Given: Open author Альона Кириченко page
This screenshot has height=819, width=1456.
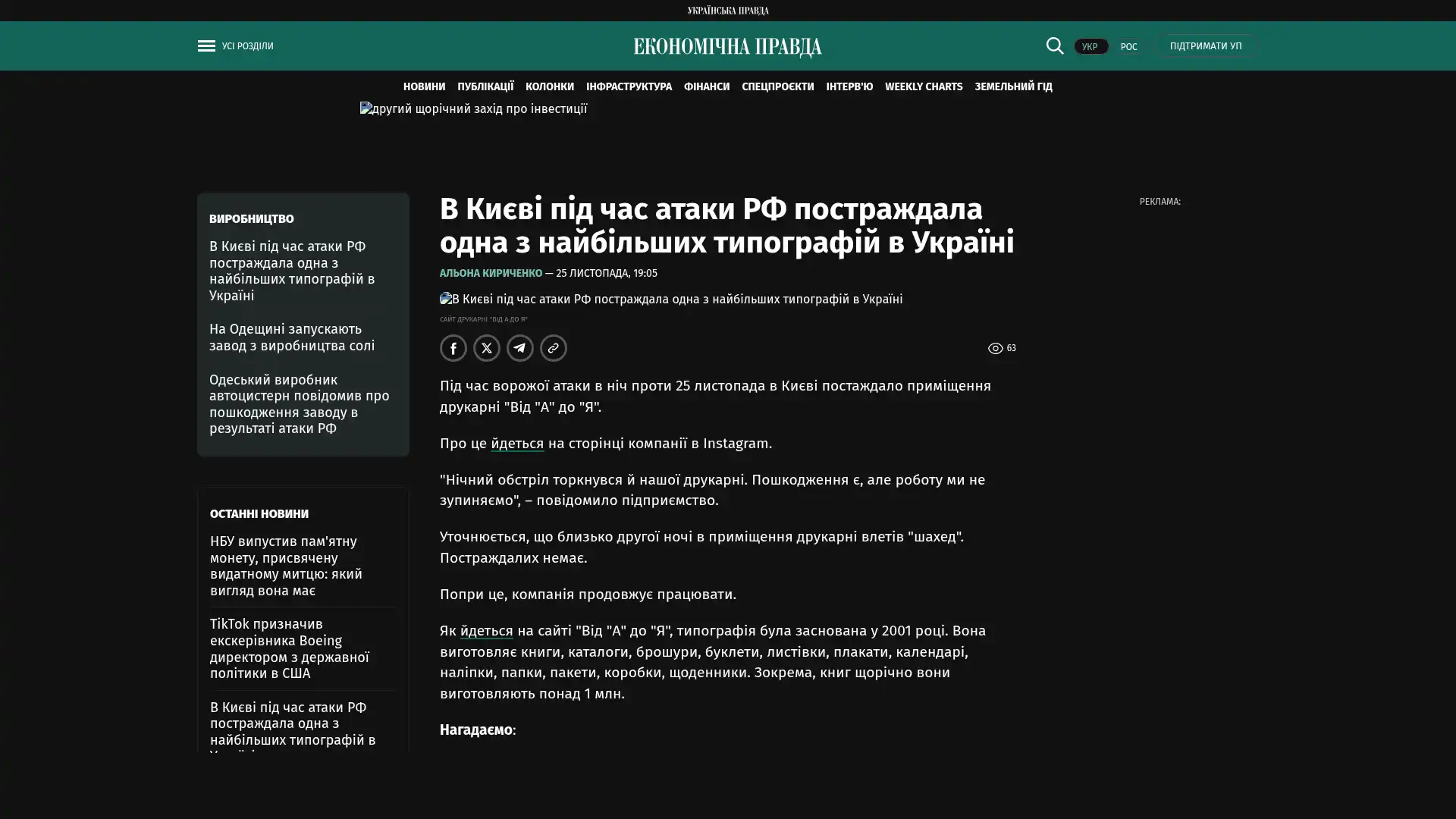Looking at the screenshot, I should click(x=491, y=273).
